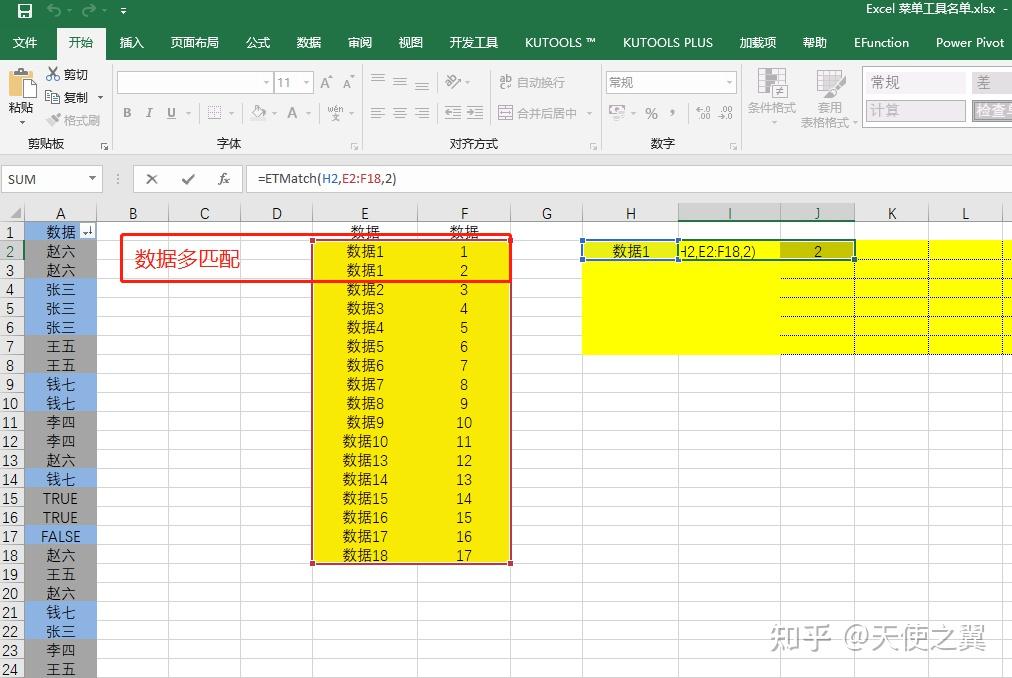1012x678 pixels.
Task: Click the Fill Color bucket icon
Action: [x=259, y=113]
